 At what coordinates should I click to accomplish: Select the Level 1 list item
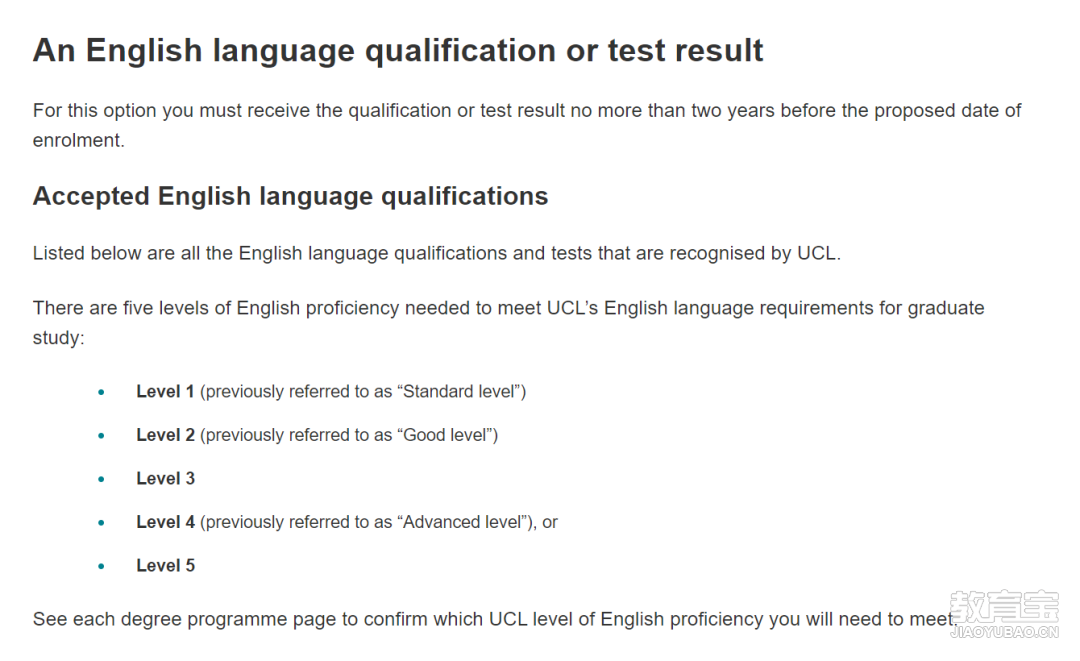(331, 392)
